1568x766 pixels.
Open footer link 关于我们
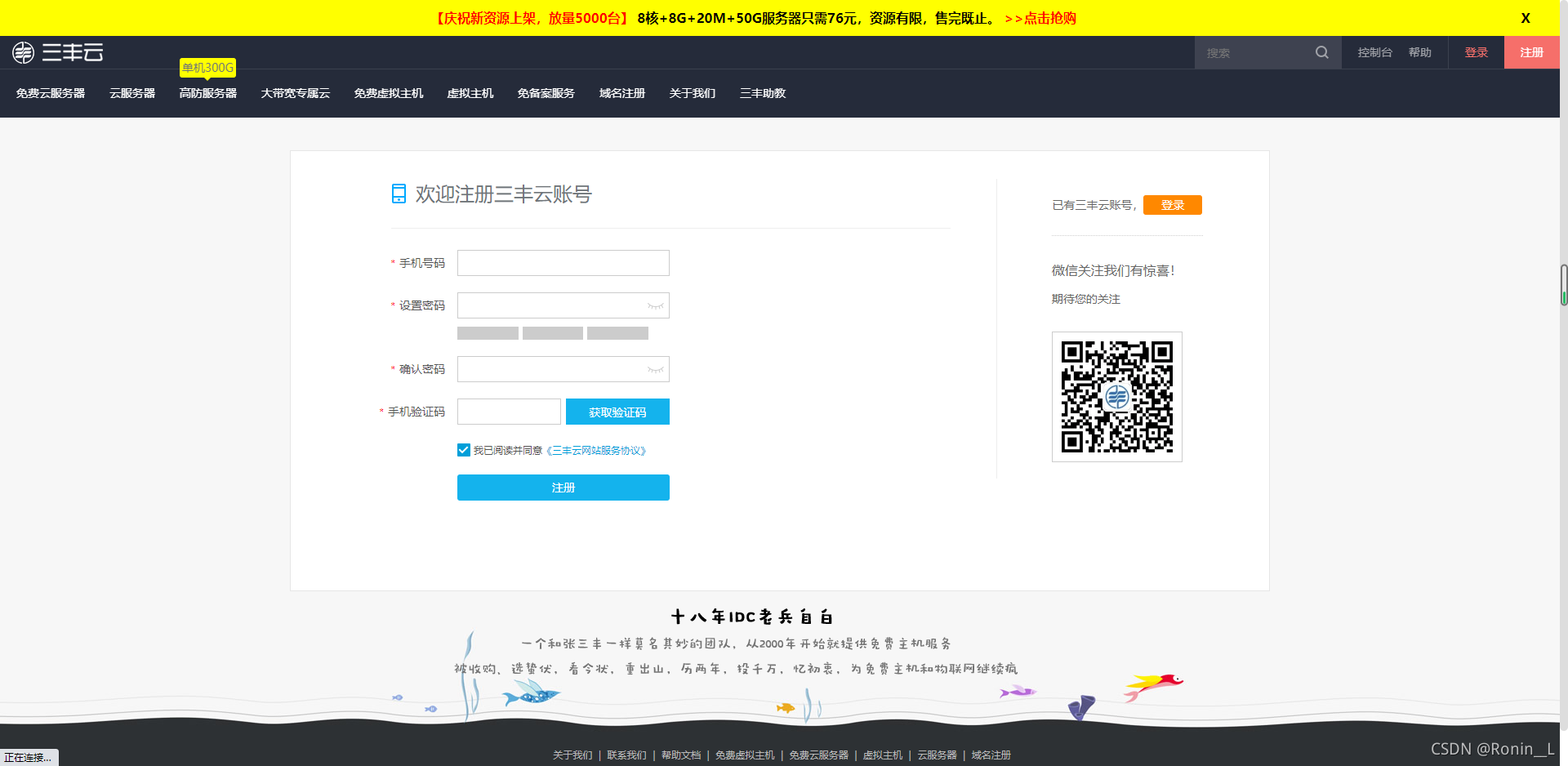[572, 755]
